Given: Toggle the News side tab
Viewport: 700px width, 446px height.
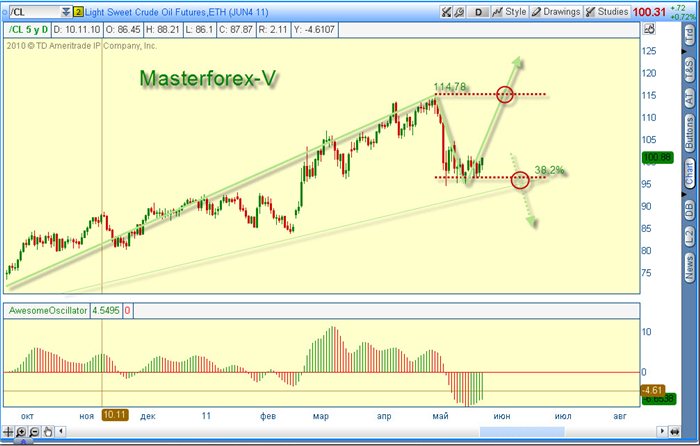Looking at the screenshot, I should [x=690, y=268].
